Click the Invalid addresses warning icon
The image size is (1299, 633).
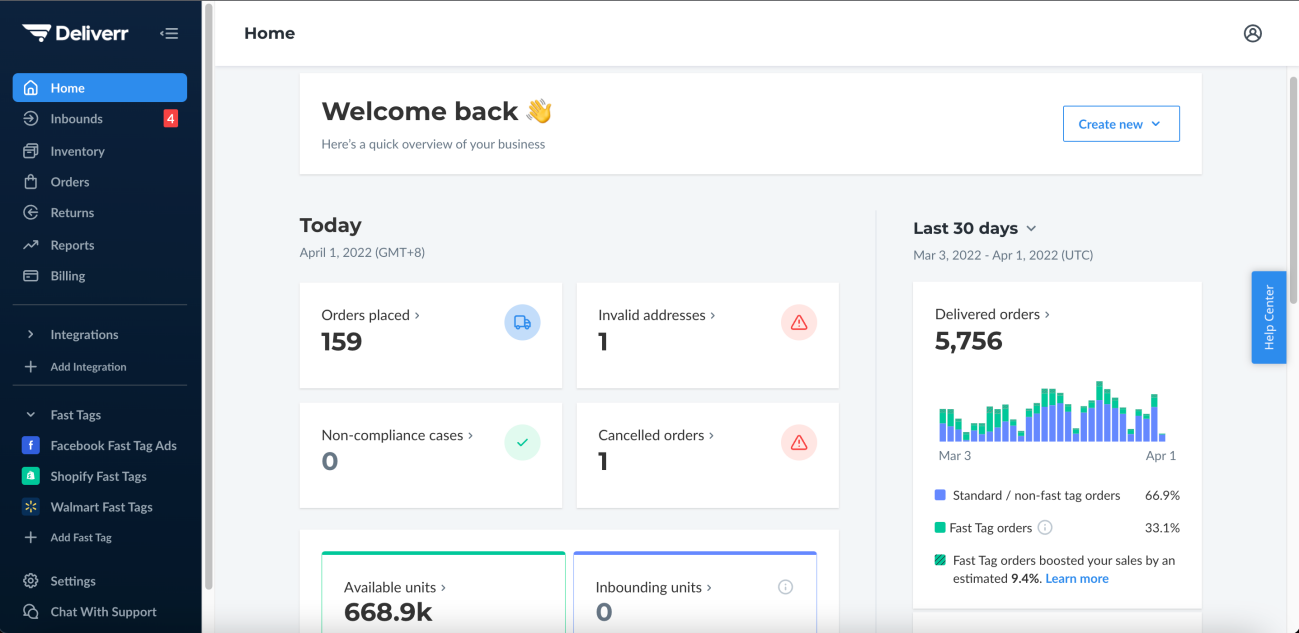click(798, 322)
